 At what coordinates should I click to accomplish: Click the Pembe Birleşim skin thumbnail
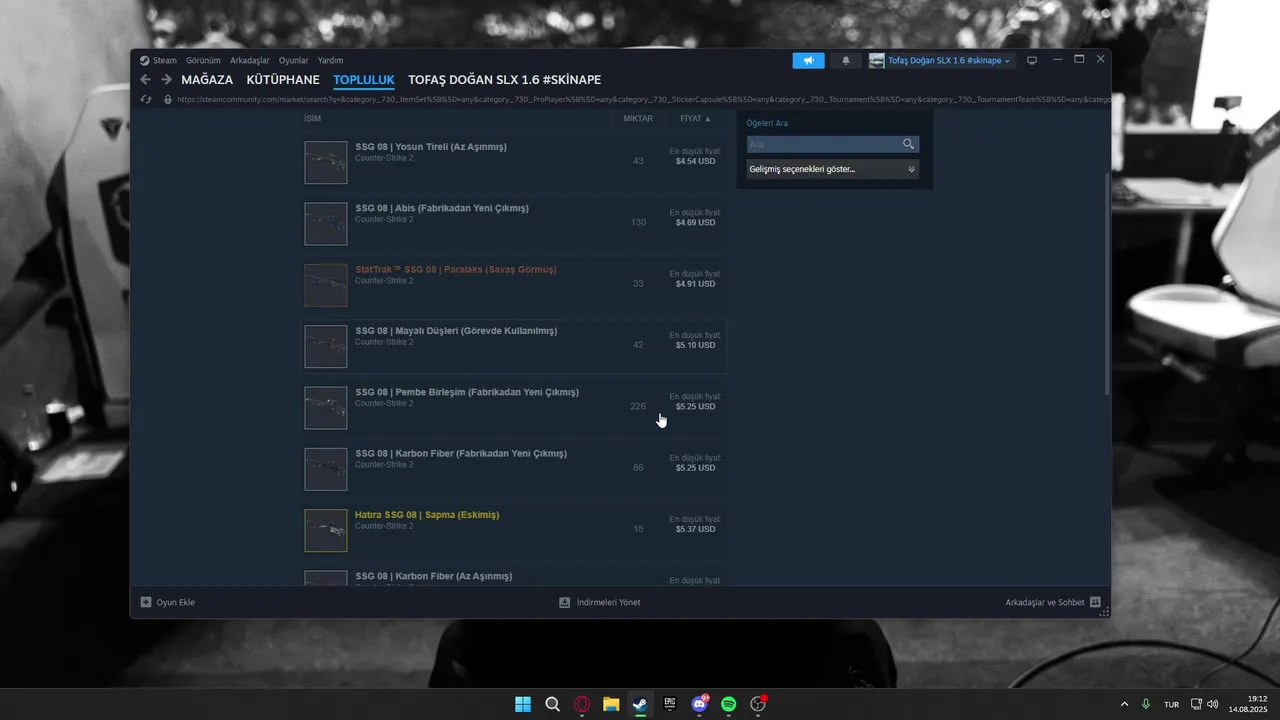pyautogui.click(x=326, y=407)
